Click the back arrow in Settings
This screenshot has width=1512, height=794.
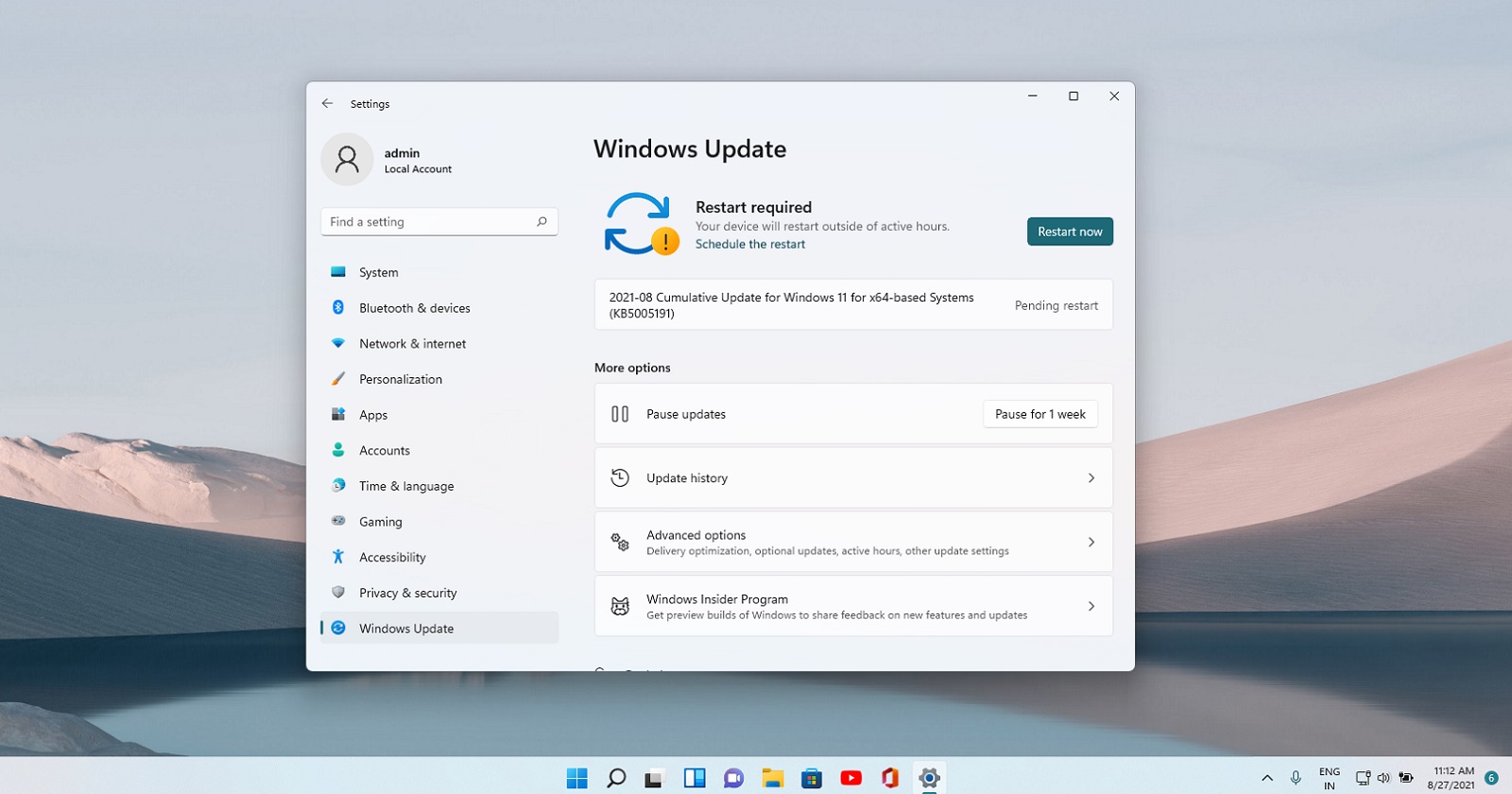[x=327, y=103]
